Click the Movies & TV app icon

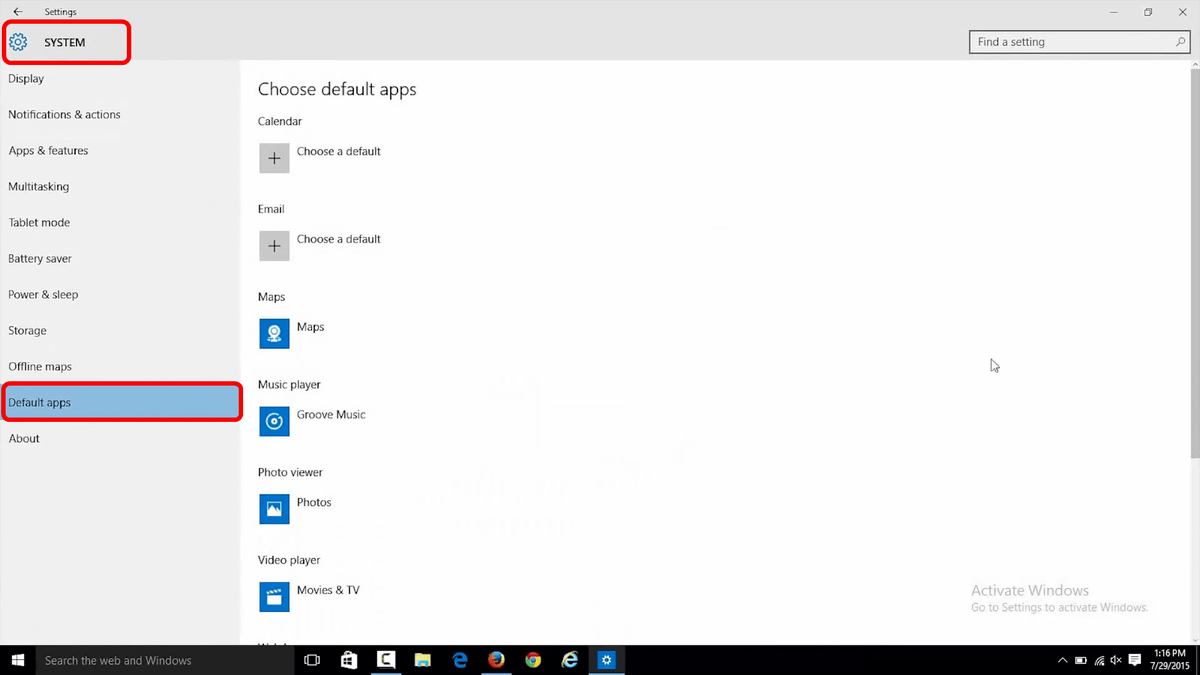[x=274, y=597]
